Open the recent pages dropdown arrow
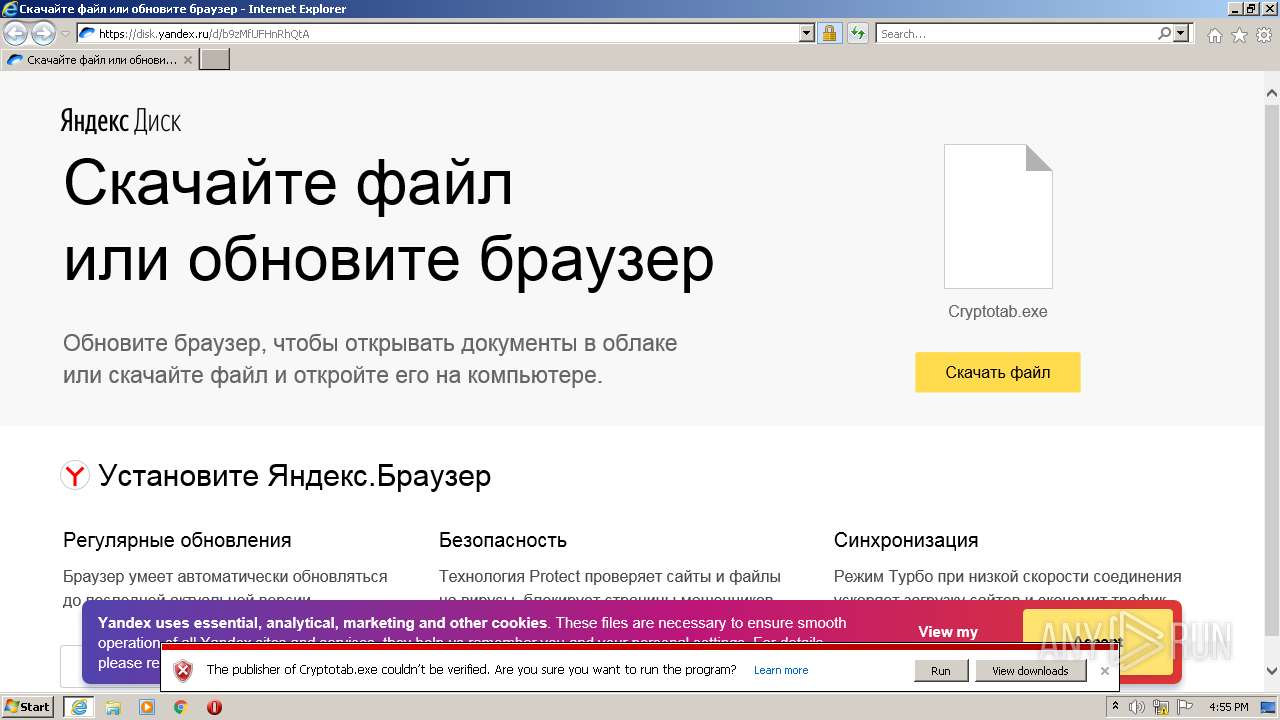 [65, 34]
